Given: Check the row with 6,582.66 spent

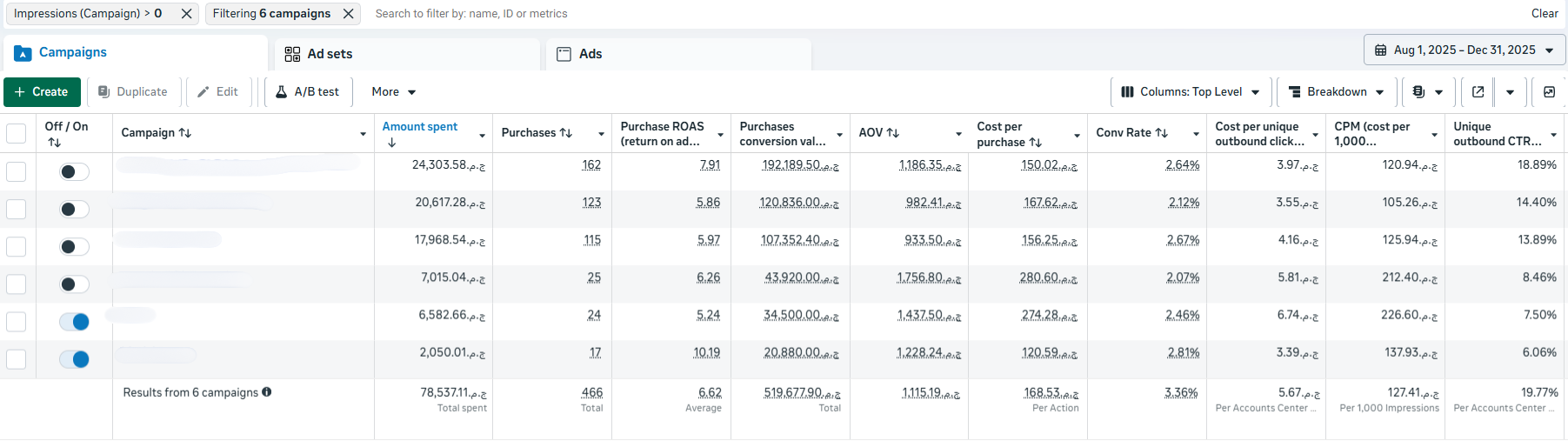Looking at the screenshot, I should click(x=16, y=321).
